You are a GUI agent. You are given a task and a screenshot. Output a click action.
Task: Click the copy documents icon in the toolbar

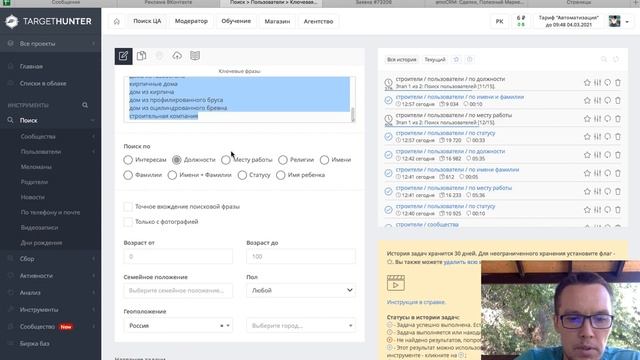coord(141,56)
